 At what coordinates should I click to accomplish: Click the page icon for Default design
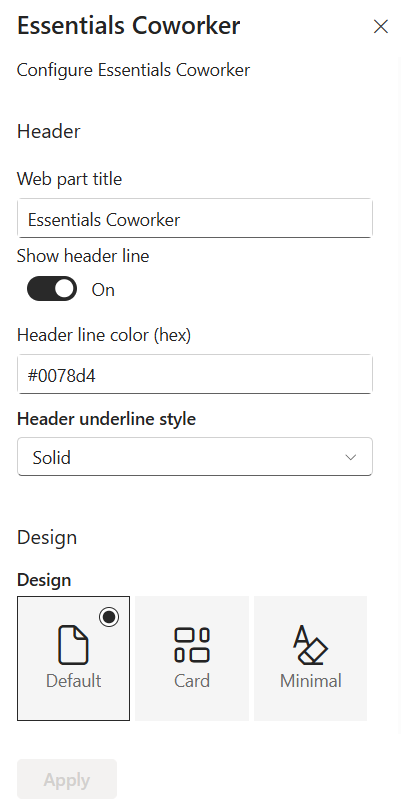73,645
